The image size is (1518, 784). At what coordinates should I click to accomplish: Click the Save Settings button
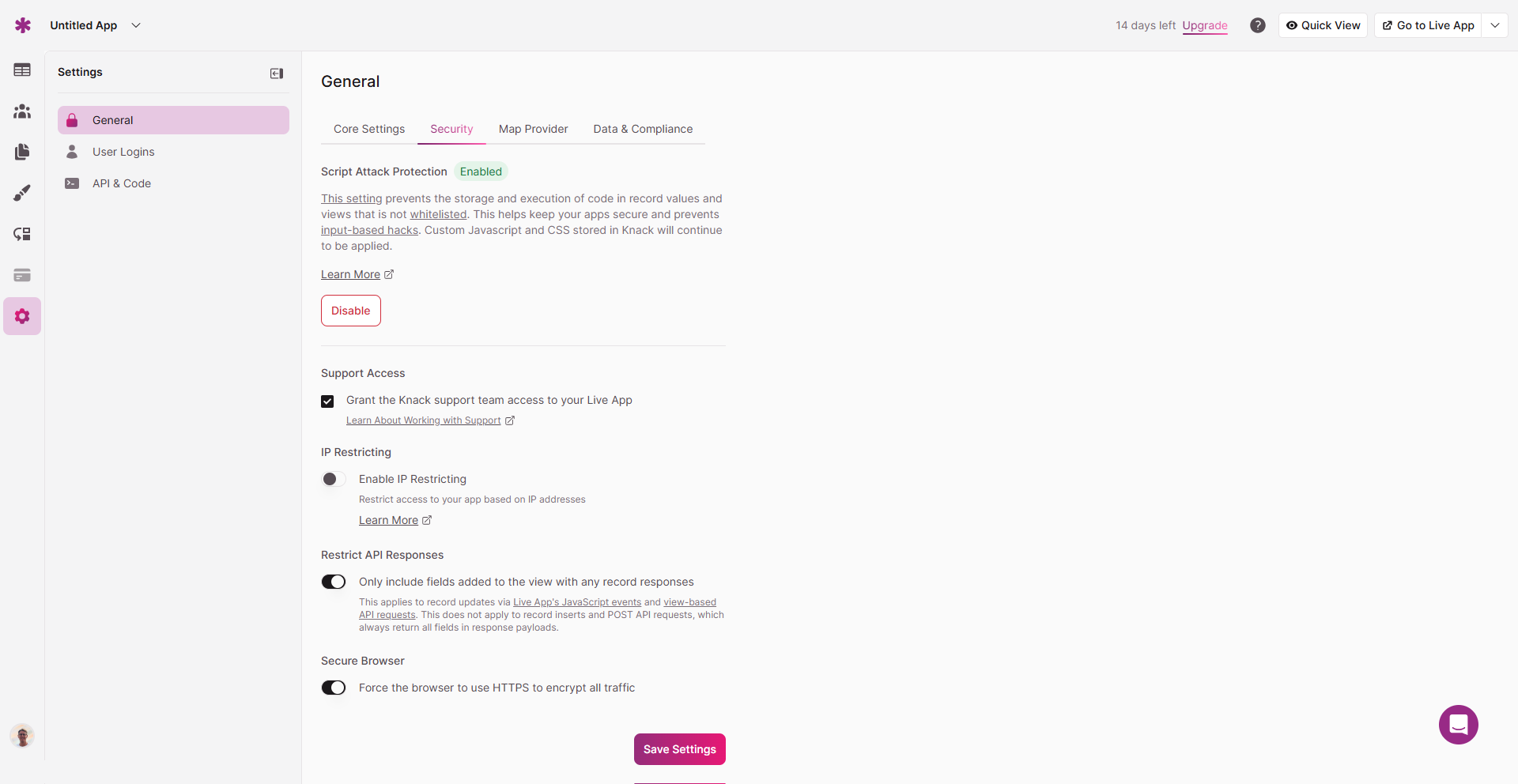679,749
